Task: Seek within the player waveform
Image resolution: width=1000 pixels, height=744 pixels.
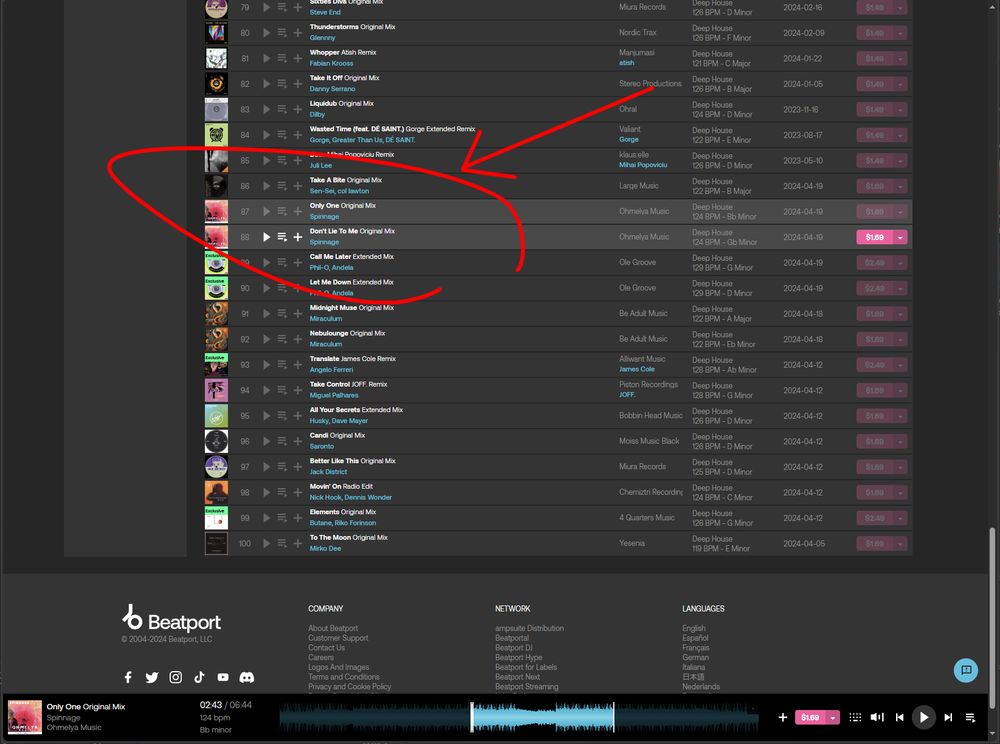Action: click(518, 717)
